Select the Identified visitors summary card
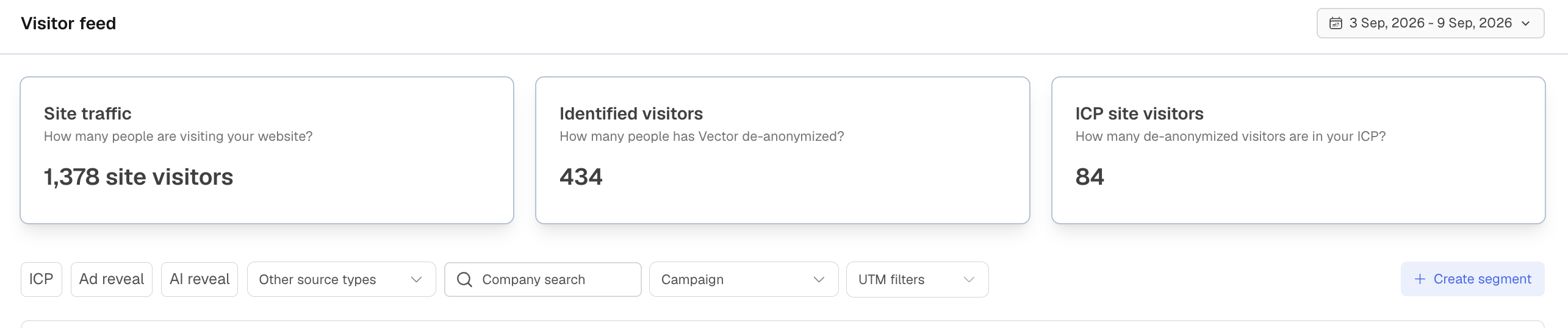The width and height of the screenshot is (1568, 328). tap(782, 150)
